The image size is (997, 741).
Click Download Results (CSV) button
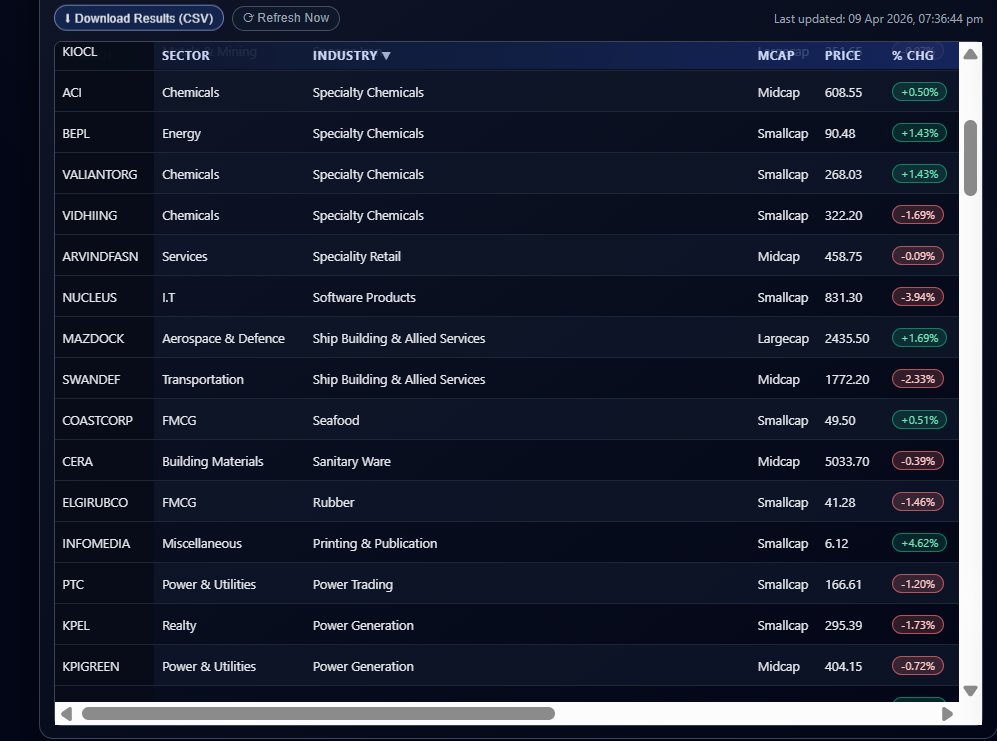pos(139,18)
